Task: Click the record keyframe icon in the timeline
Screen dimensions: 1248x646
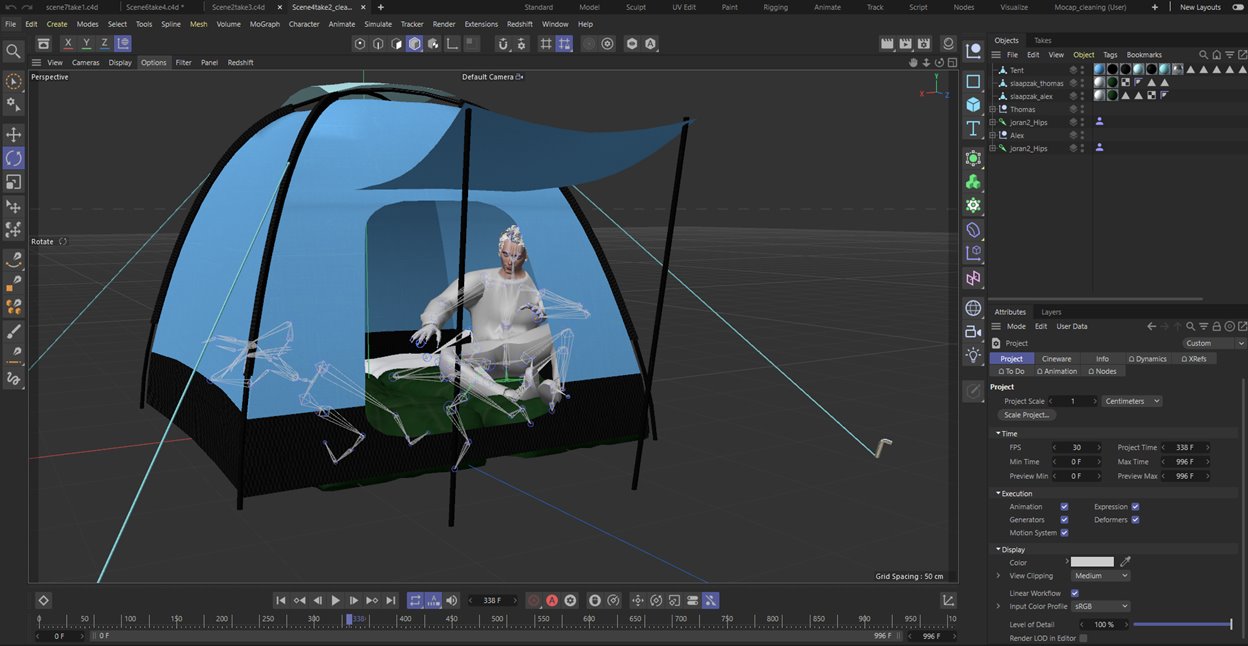Action: [534, 600]
